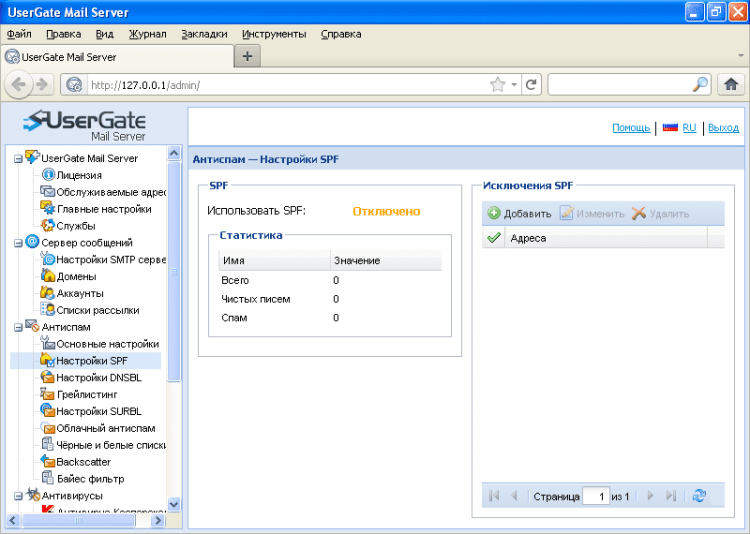The image size is (750, 534).
Task: Click the Настройки SMTP сервера icon
Action: (x=47, y=259)
